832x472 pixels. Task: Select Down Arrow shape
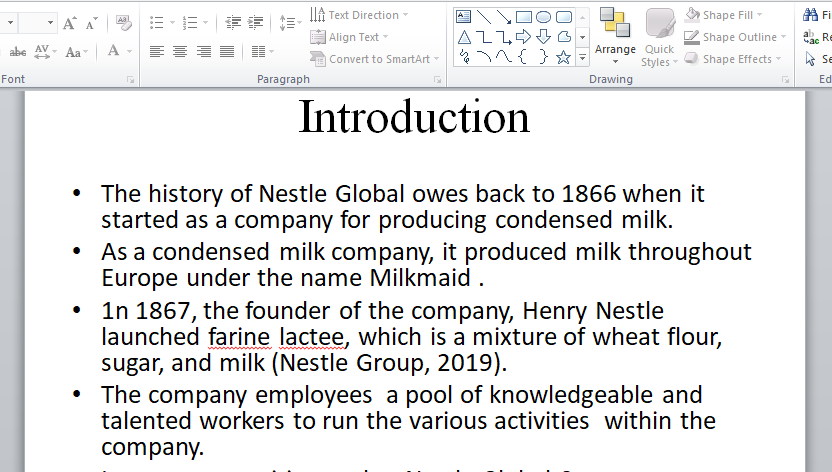coord(543,37)
